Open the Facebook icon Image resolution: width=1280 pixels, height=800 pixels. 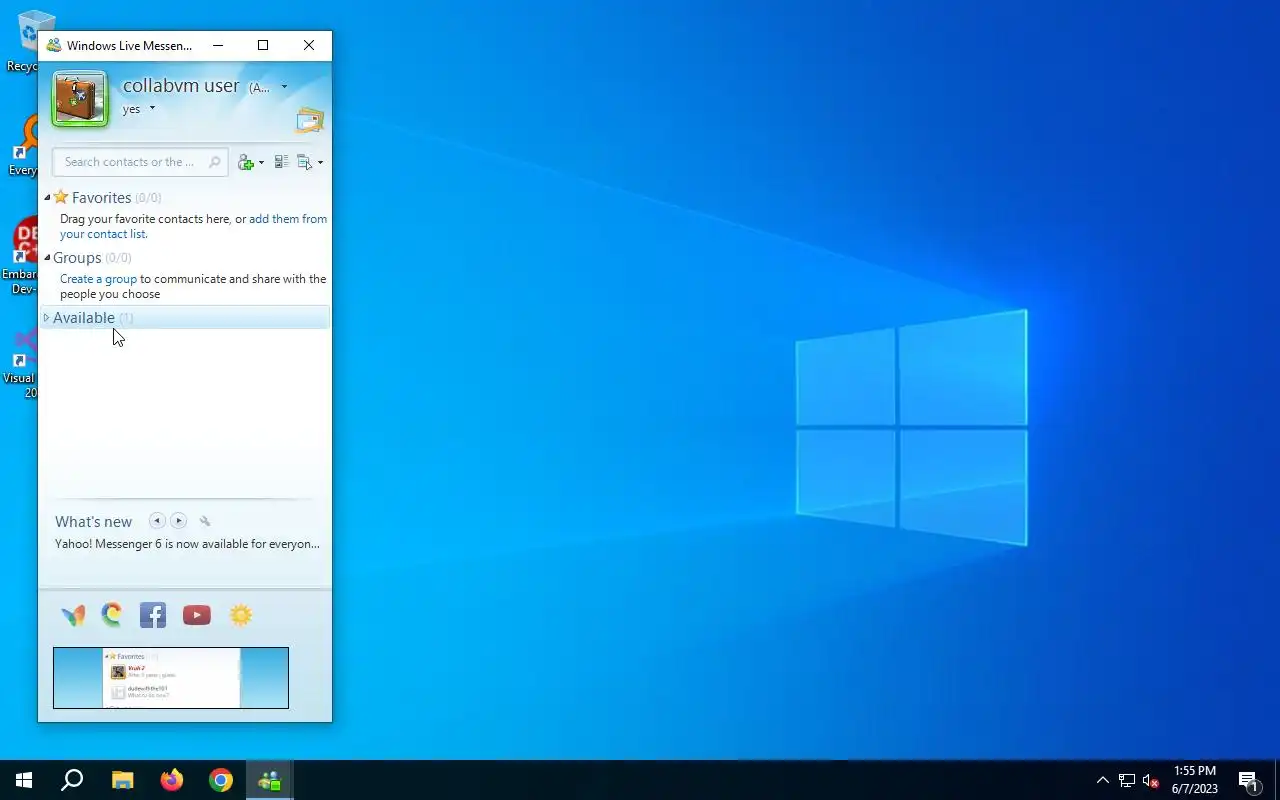coord(153,615)
